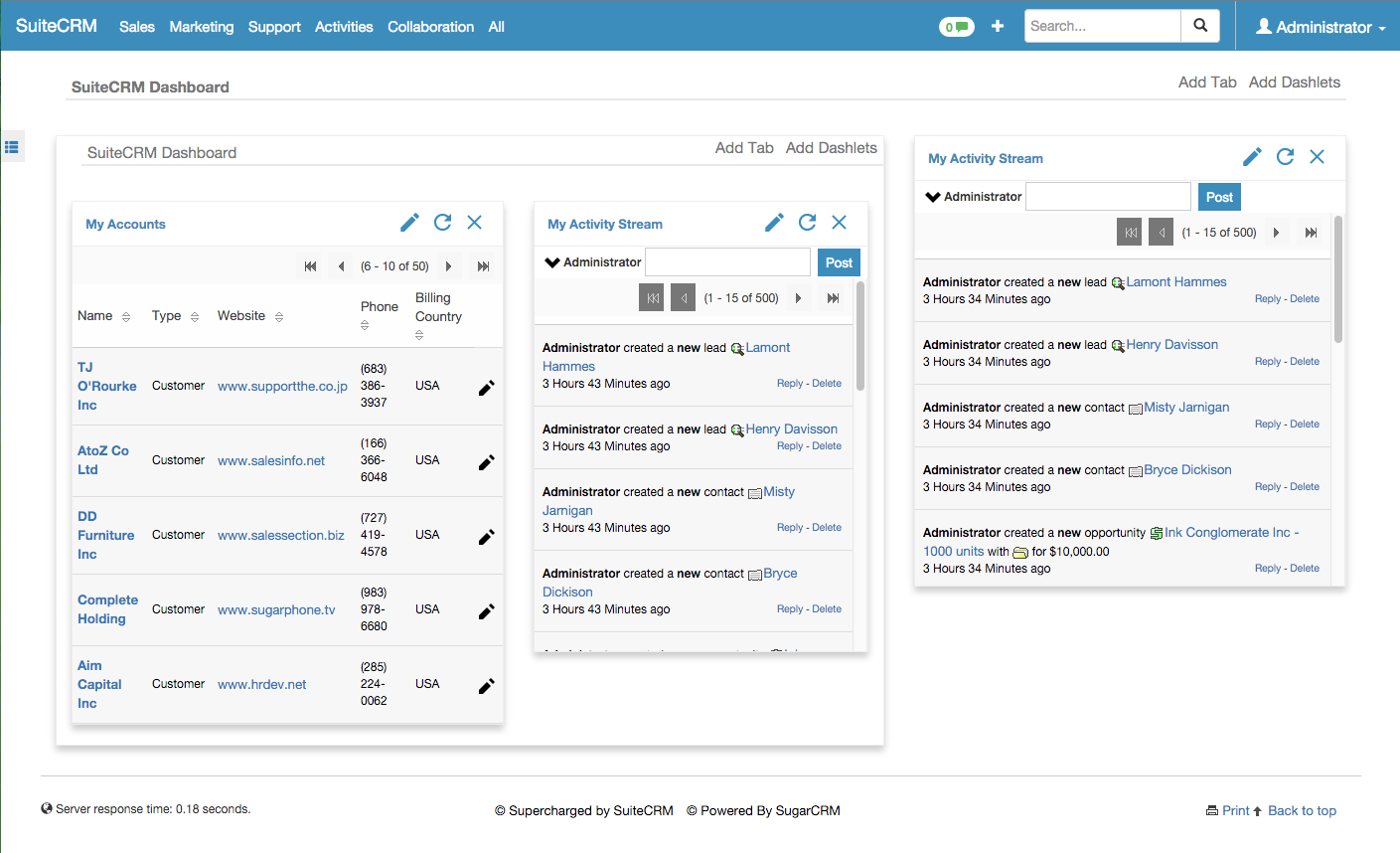Screen dimensions: 1400x853
Task: Sort accounts by Phone column
Action: click(x=365, y=325)
